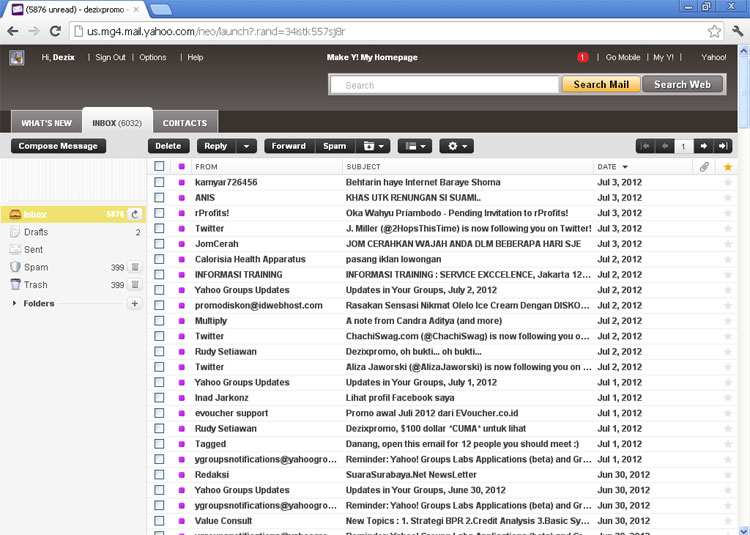
Task: Click the Forward button
Action: tap(289, 146)
